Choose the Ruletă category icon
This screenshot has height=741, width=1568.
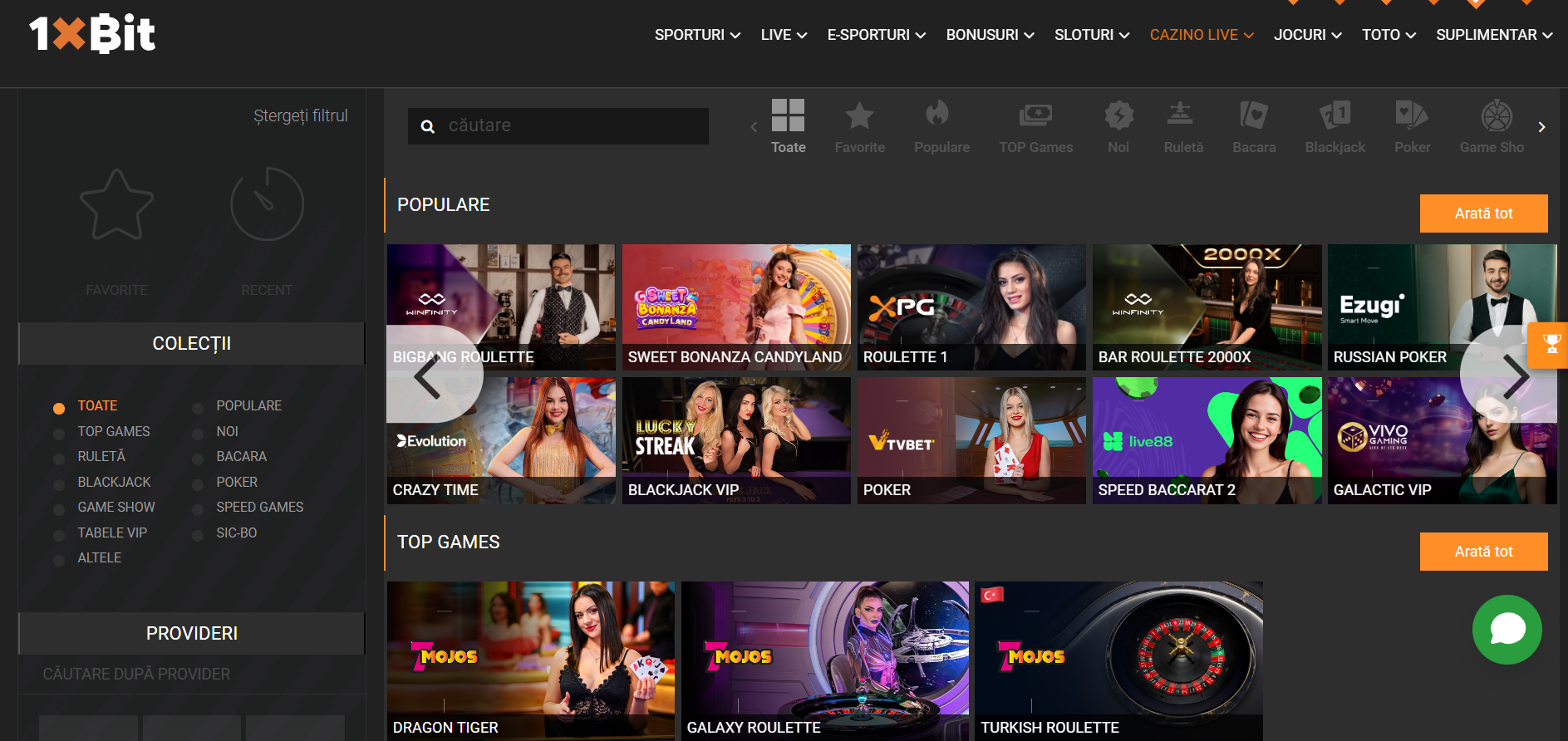pyautogui.click(x=1182, y=116)
